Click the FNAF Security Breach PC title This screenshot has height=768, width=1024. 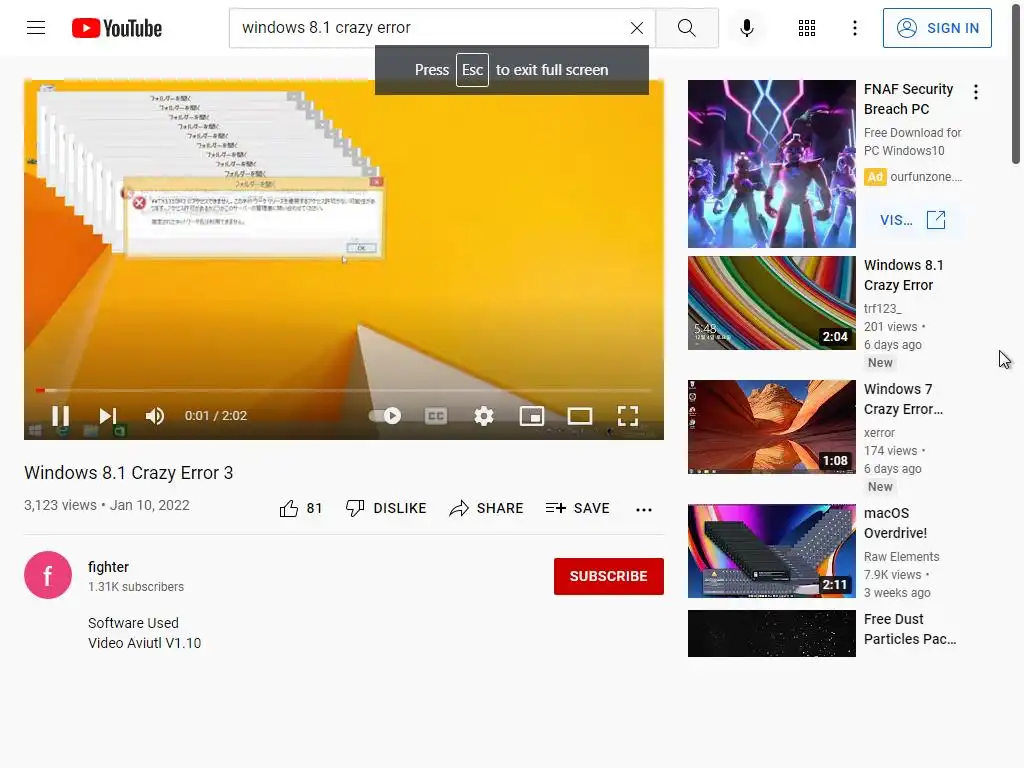coord(908,99)
